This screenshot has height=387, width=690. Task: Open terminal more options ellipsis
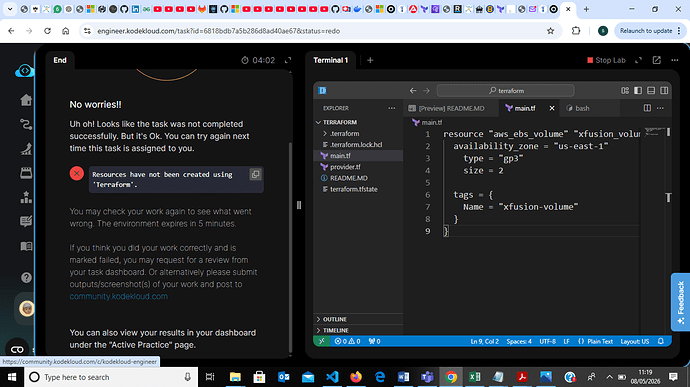pyautogui.click(x=675, y=60)
